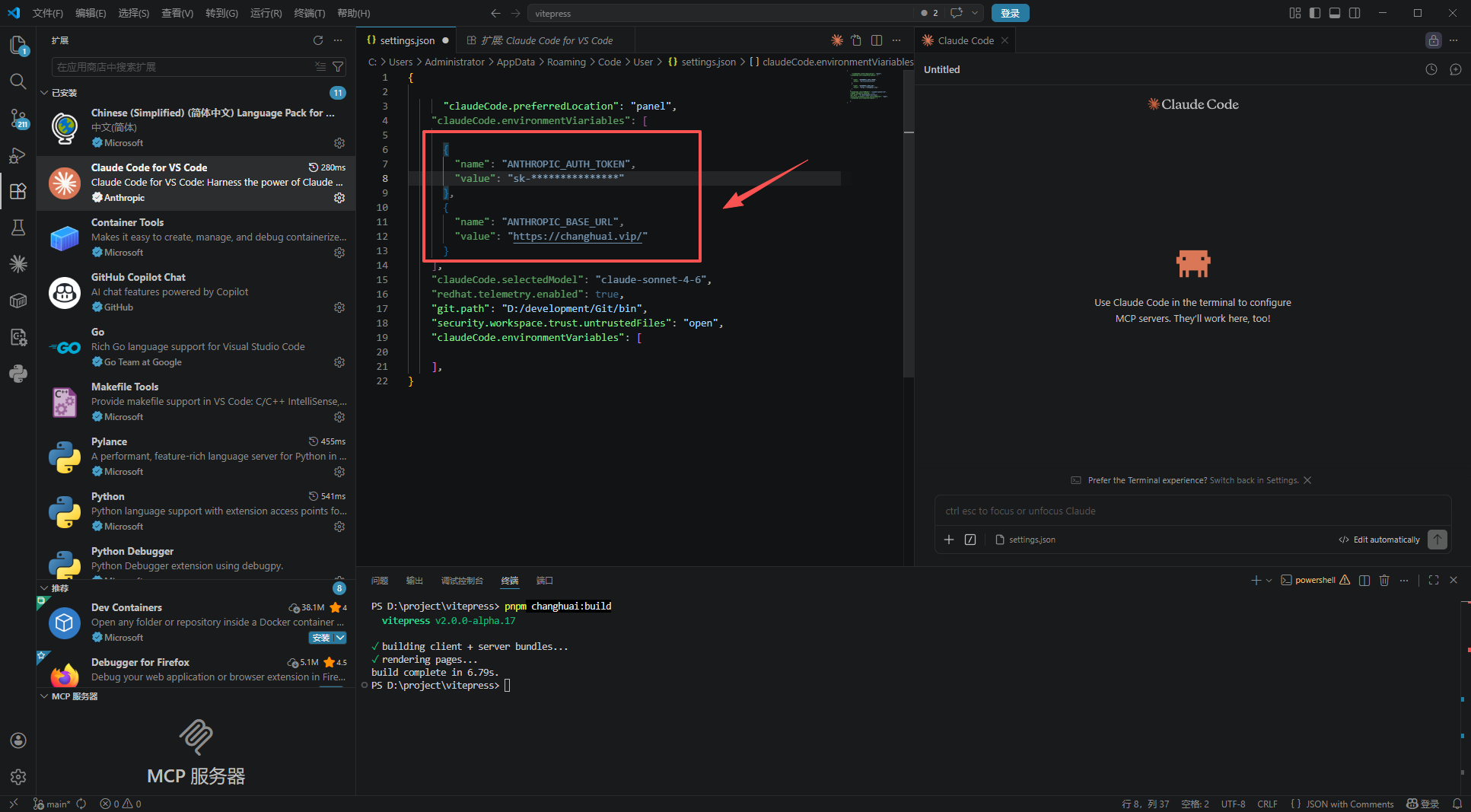Viewport: 1471px width, 812px height.
Task: Open the Explorer view in activity bar
Action: click(18, 46)
